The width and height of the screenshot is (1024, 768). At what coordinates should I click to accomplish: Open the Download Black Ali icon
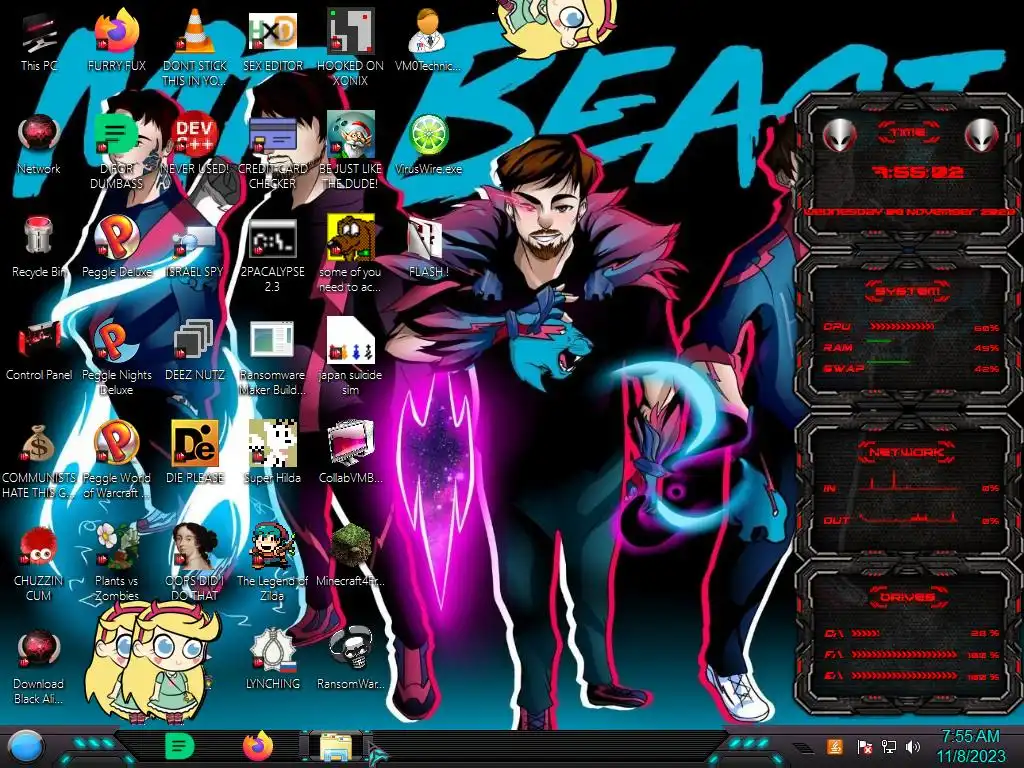point(39,650)
